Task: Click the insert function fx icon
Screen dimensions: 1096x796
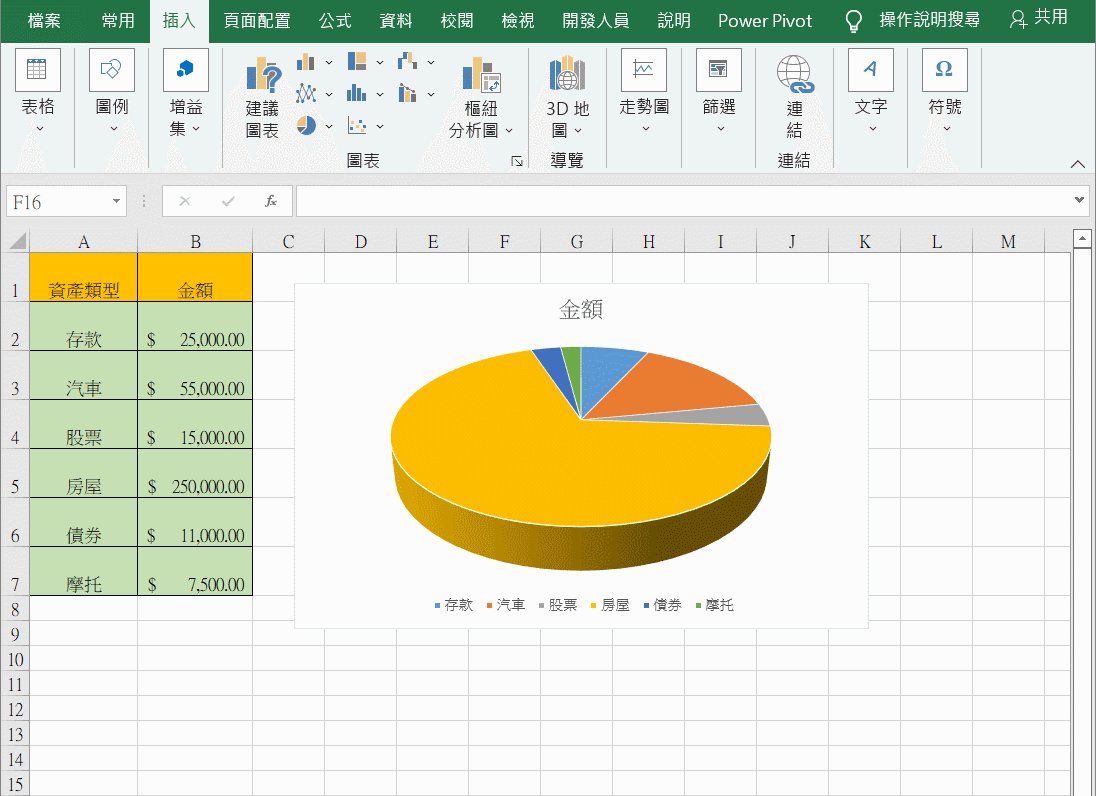Action: click(271, 201)
